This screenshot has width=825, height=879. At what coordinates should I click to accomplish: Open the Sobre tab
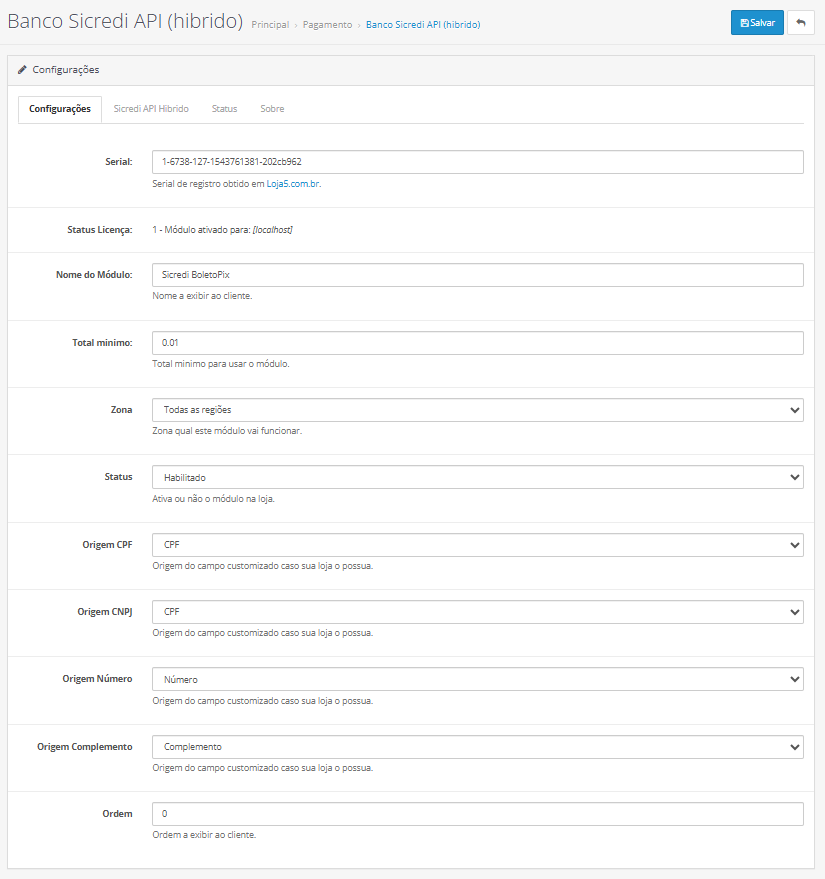tap(272, 109)
